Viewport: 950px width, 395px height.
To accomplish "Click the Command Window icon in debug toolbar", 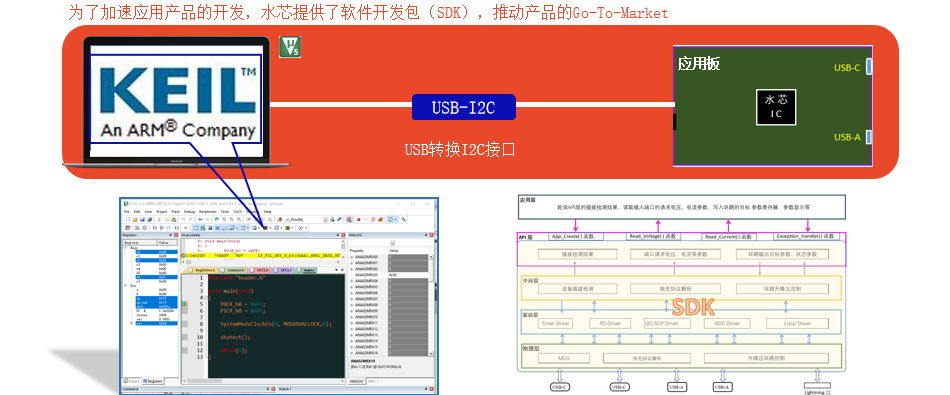I will [x=196, y=228].
